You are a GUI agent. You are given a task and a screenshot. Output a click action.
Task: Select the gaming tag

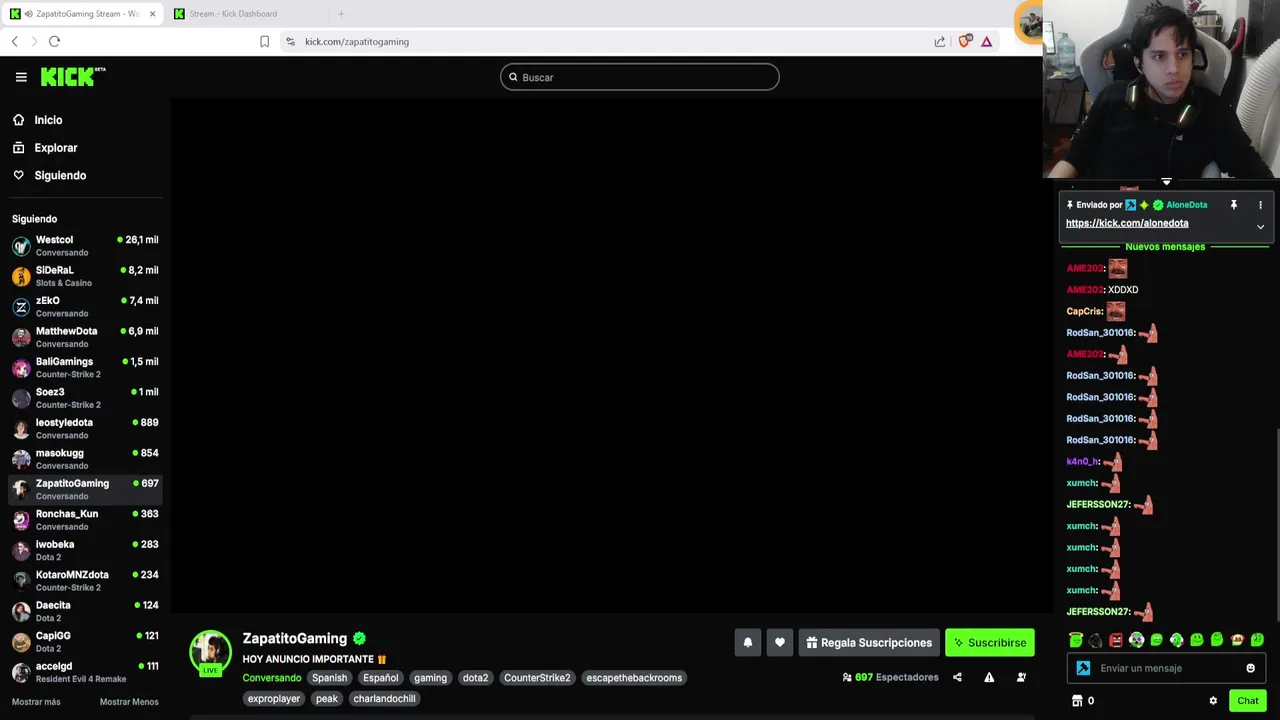[x=430, y=678]
